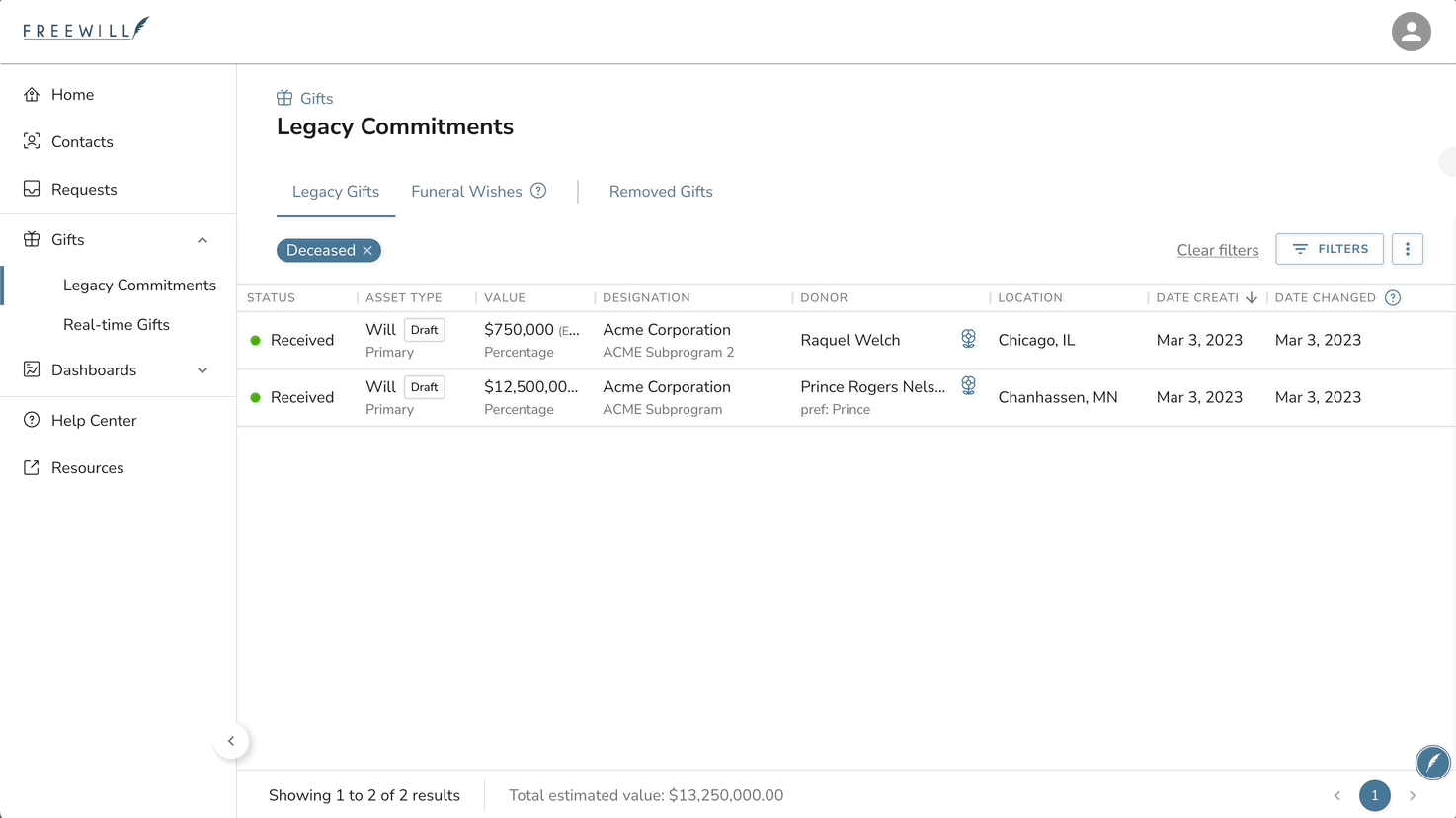Go to the previous results page

1337,795
